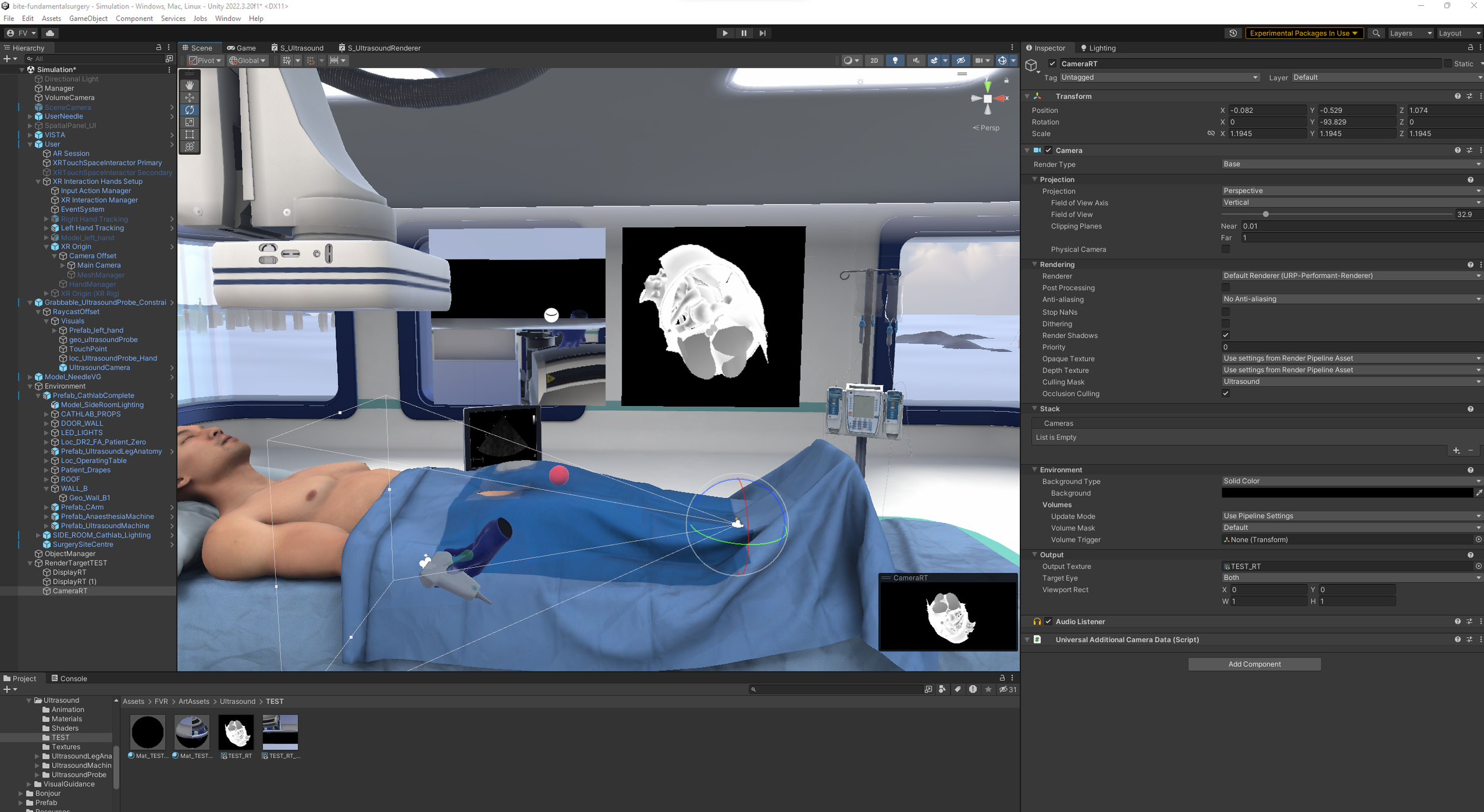Click the Play button
The height and width of the screenshot is (812, 1484).
pyautogui.click(x=725, y=33)
